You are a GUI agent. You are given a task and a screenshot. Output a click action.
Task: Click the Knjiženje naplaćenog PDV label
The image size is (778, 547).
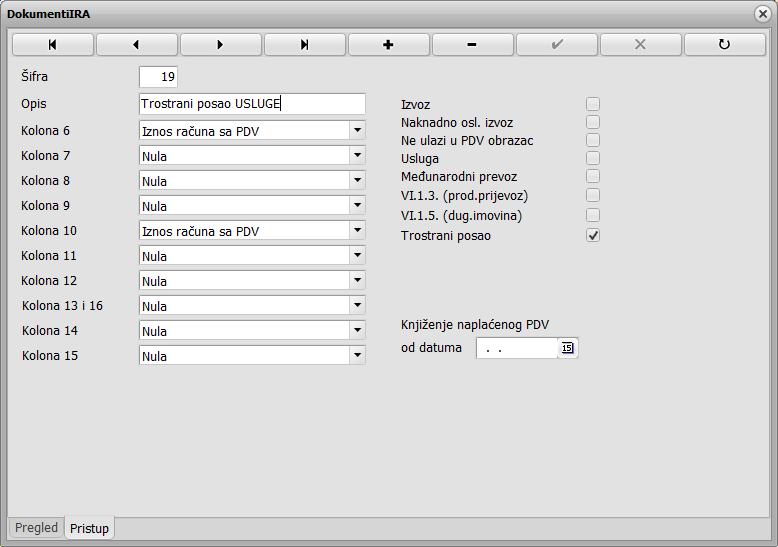(475, 325)
